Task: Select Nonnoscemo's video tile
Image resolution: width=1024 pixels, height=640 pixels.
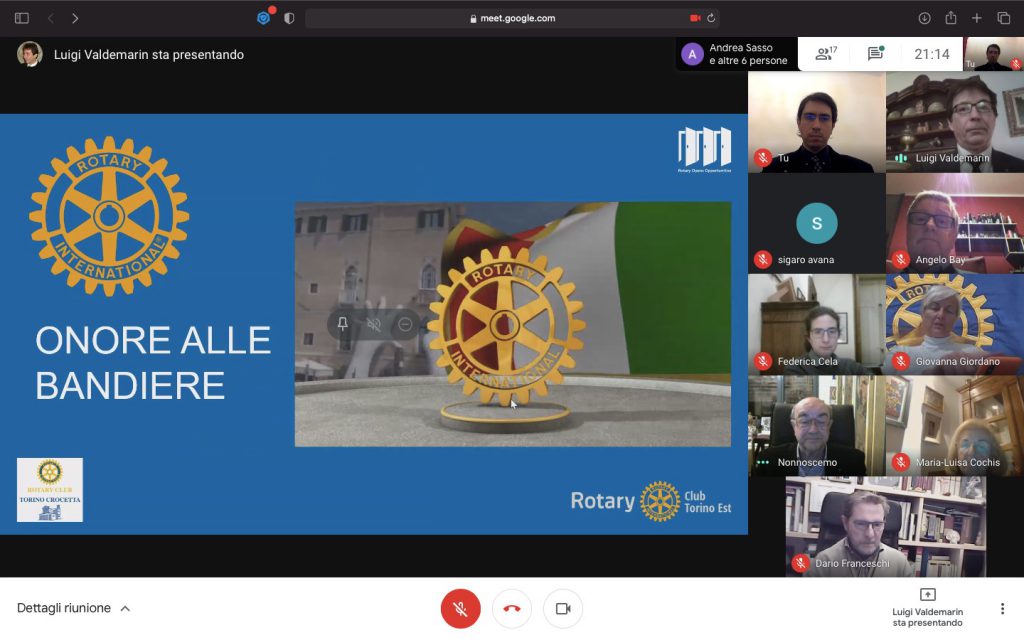Action: pos(816,426)
